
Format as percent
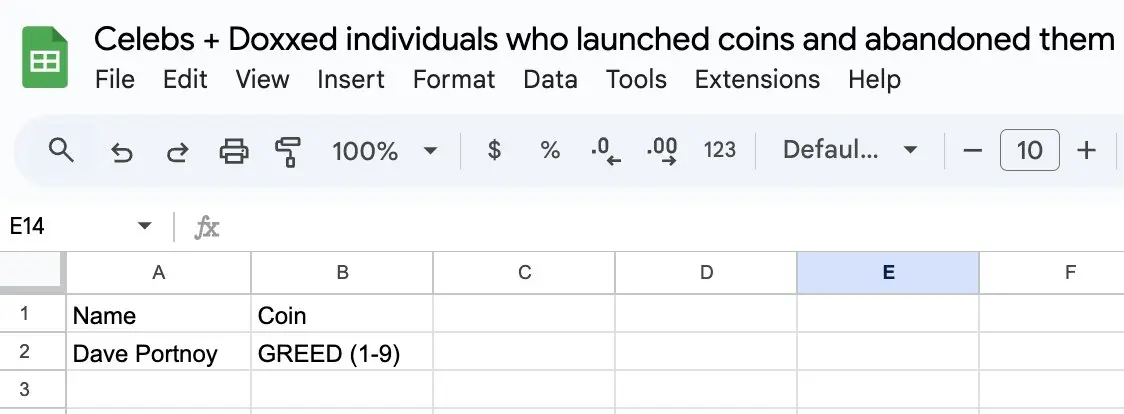(550, 150)
